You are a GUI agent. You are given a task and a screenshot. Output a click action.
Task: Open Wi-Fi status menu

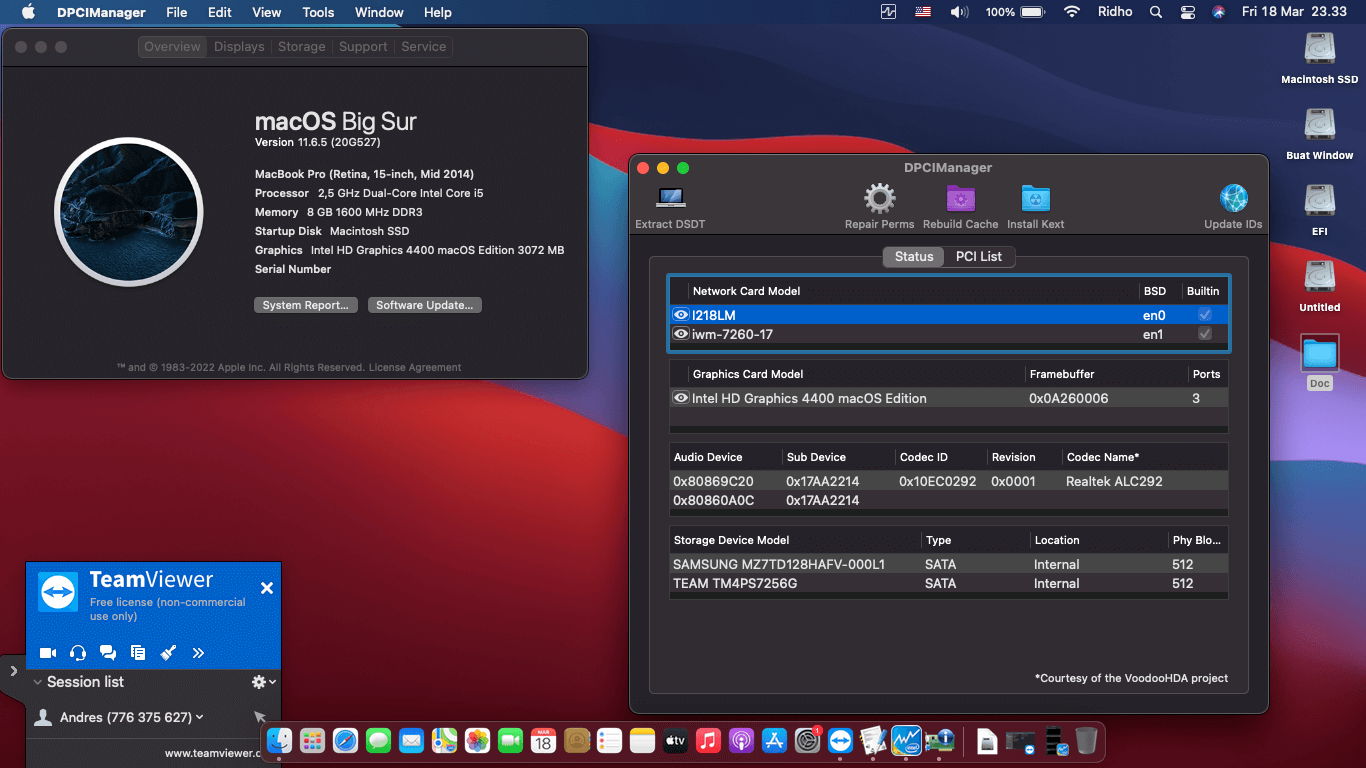pyautogui.click(x=1072, y=12)
